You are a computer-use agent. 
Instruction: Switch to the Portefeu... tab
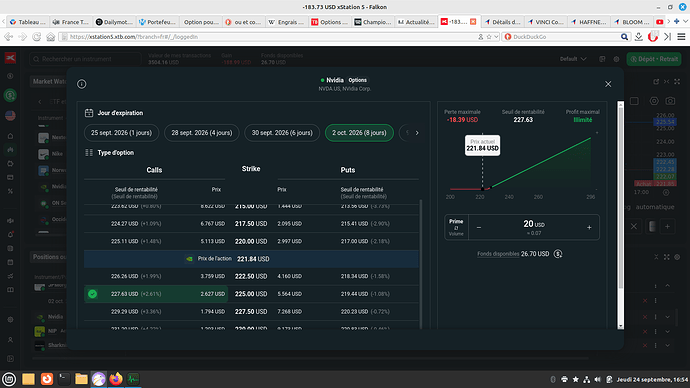coord(157,22)
